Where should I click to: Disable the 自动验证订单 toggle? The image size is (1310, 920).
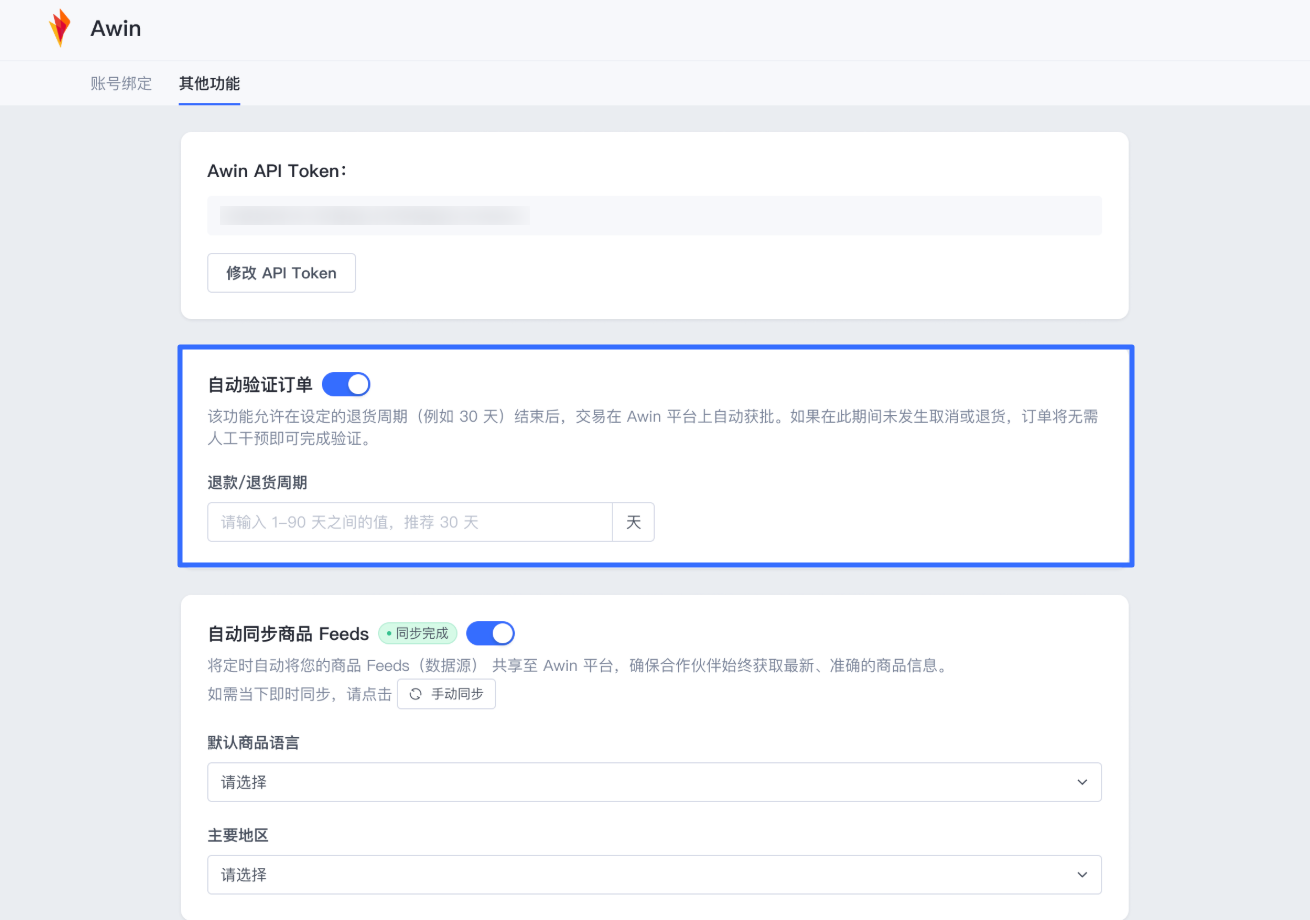(x=346, y=384)
